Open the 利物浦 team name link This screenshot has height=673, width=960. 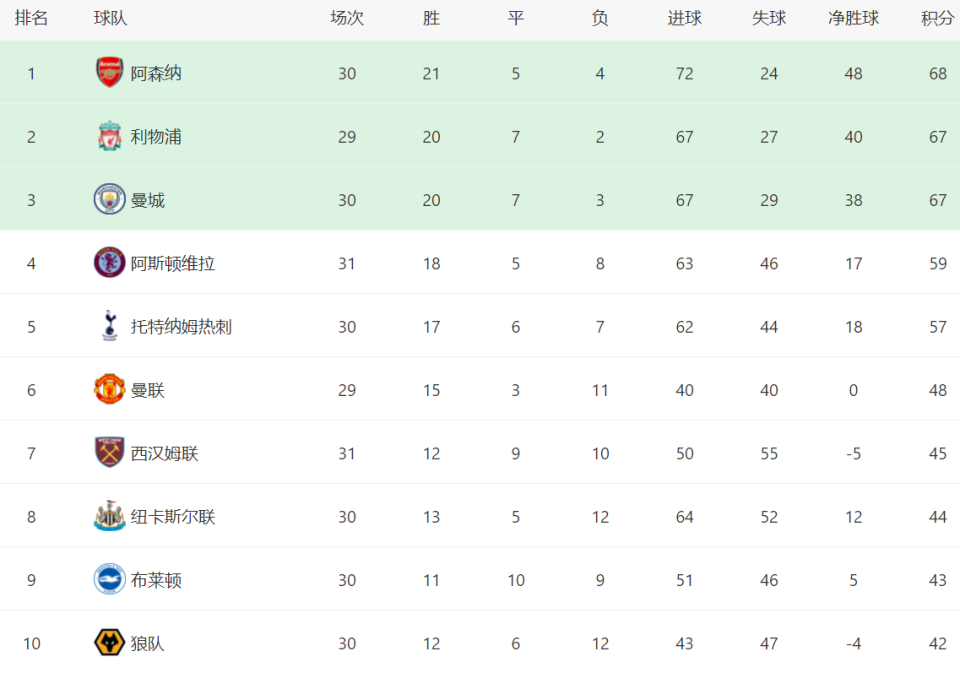point(156,137)
